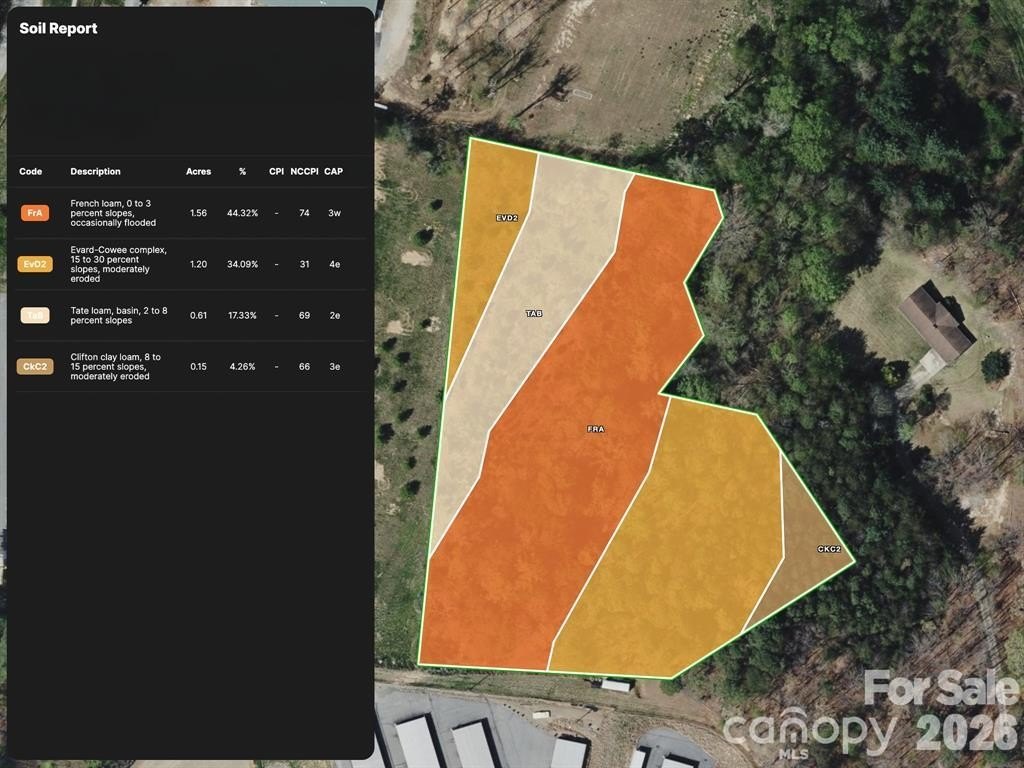Click the percent column header
The height and width of the screenshot is (768, 1024).
coord(242,171)
